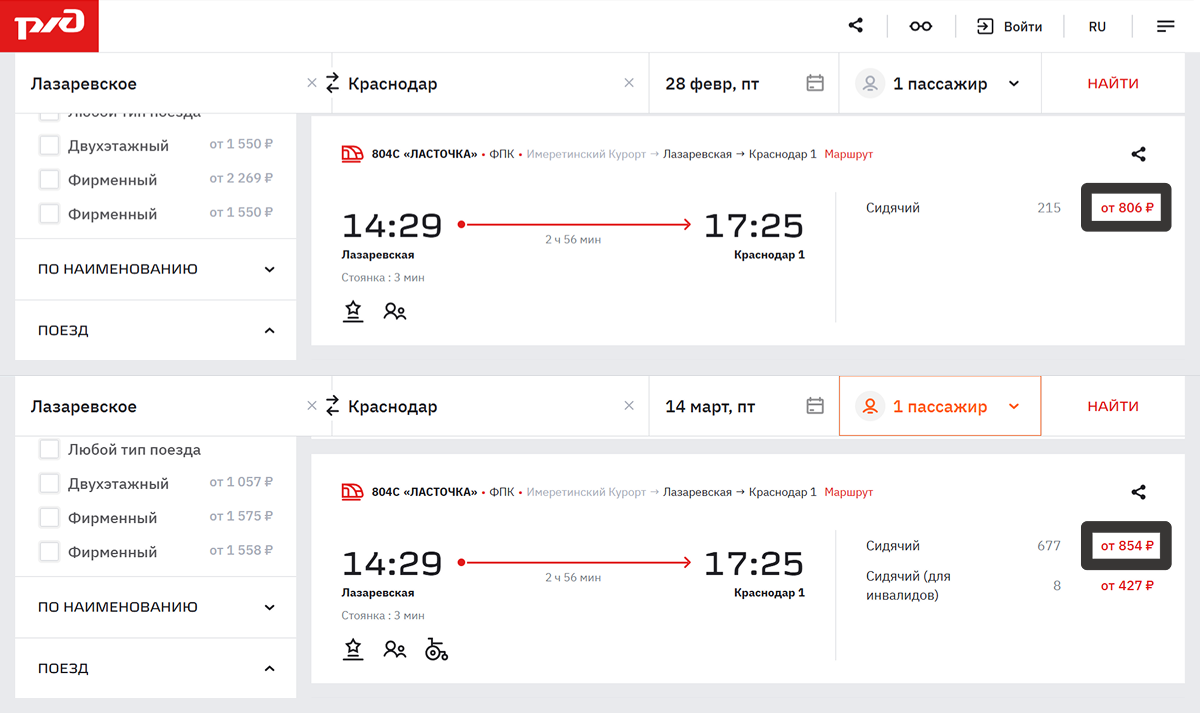Tick the Фирменный checkbox priced от 1 575 ₽
1200x713 pixels.
(49, 518)
